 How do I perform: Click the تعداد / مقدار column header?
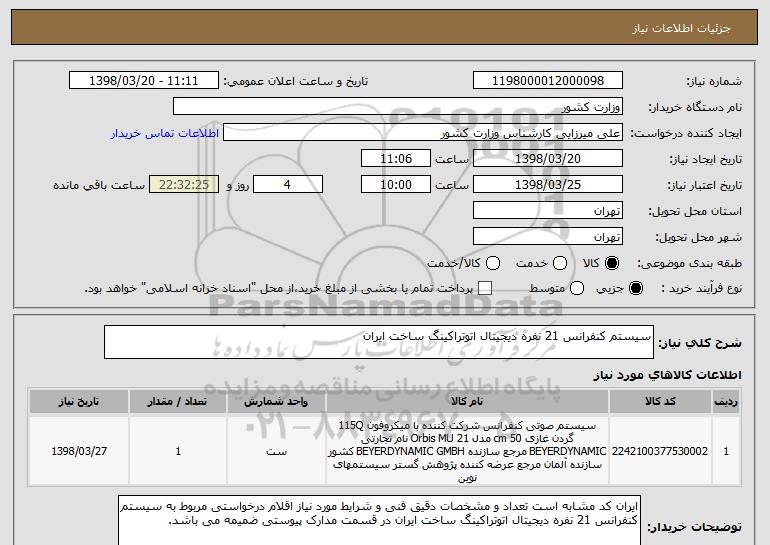pyautogui.click(x=178, y=402)
